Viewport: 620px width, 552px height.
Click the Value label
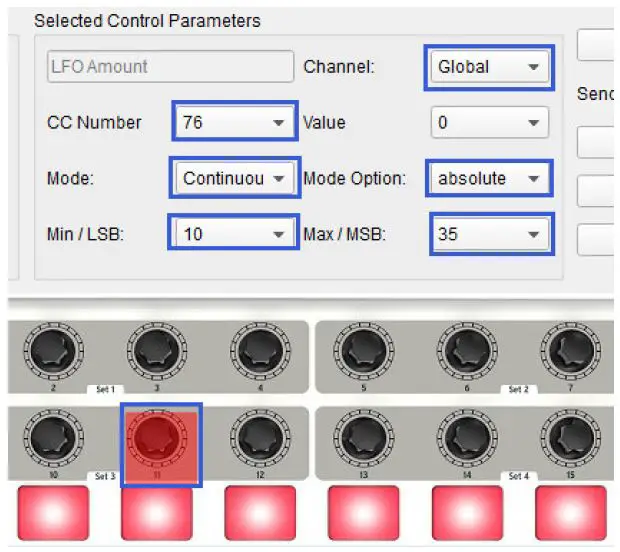tap(324, 123)
